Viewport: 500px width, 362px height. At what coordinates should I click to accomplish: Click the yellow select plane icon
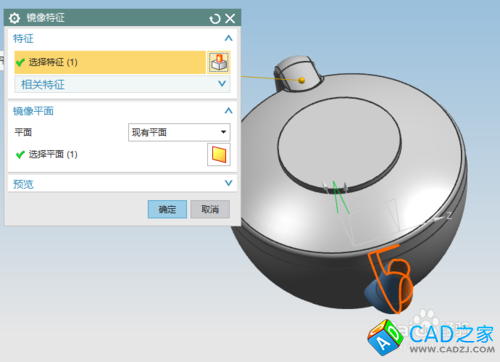[x=219, y=155]
